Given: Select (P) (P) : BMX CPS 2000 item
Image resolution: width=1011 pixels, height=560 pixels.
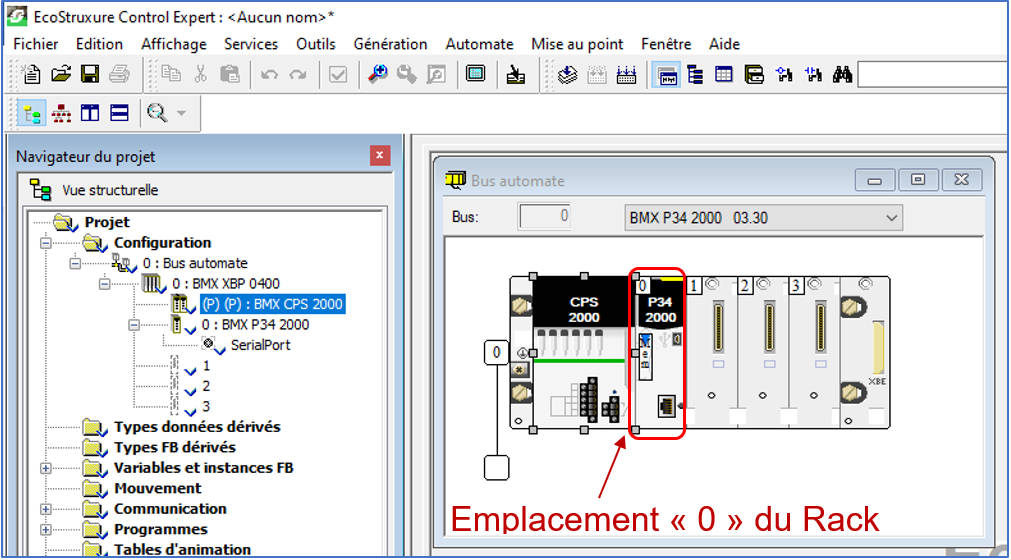Looking at the screenshot, I should point(272,304).
